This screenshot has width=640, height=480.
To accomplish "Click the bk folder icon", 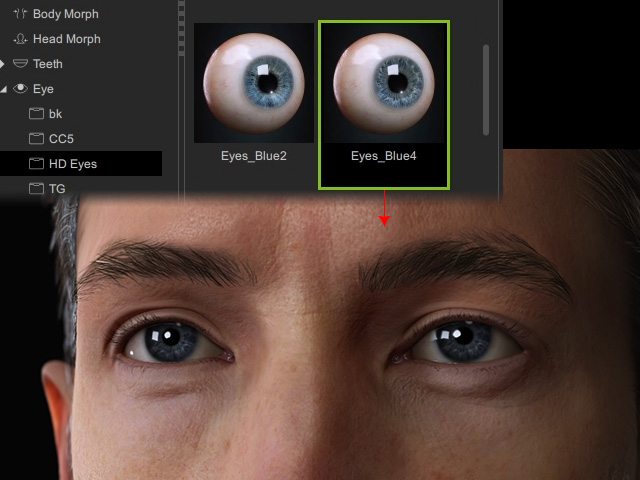I will 37,114.
